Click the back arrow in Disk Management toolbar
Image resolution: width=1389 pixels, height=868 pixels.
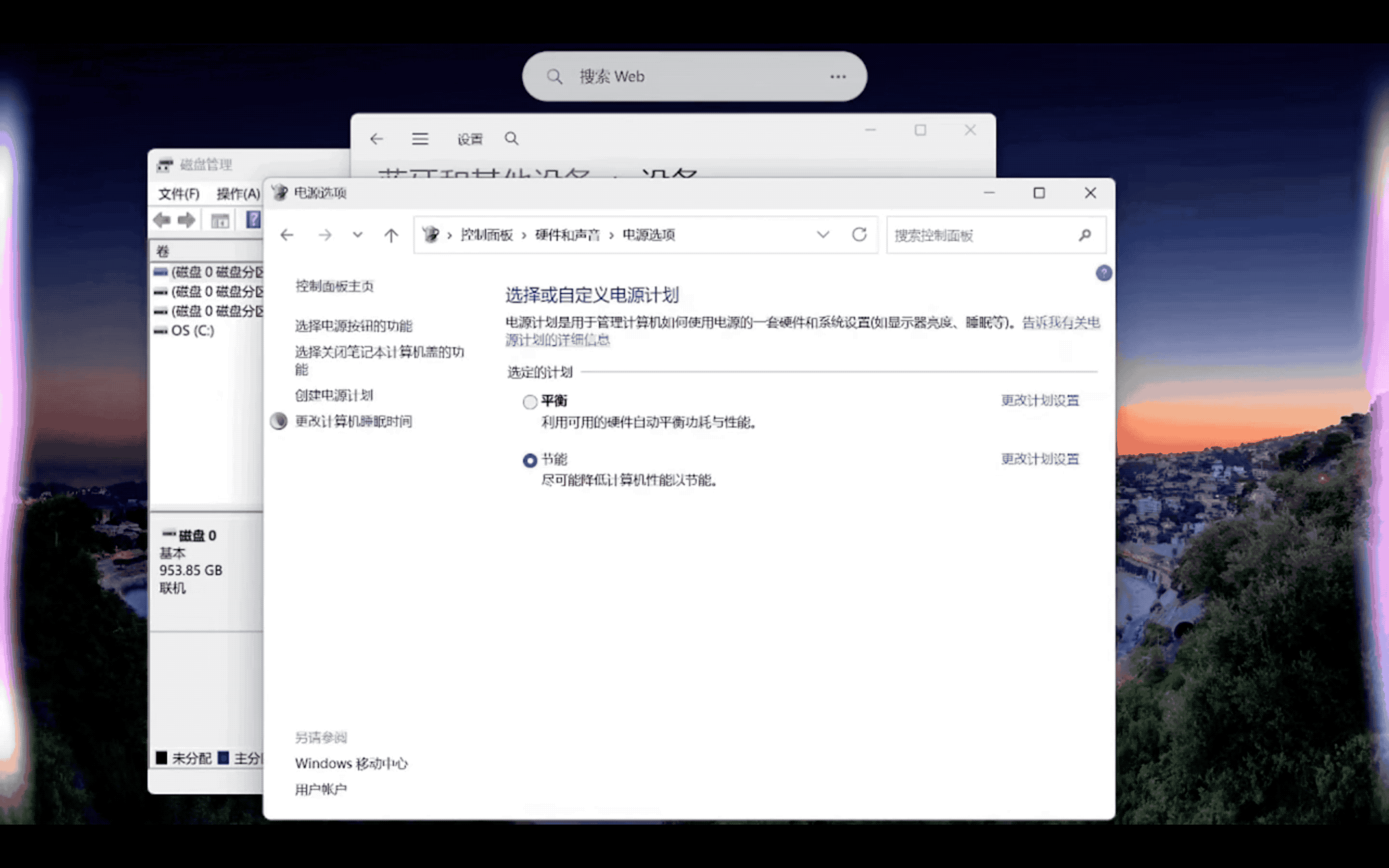pyautogui.click(x=163, y=220)
